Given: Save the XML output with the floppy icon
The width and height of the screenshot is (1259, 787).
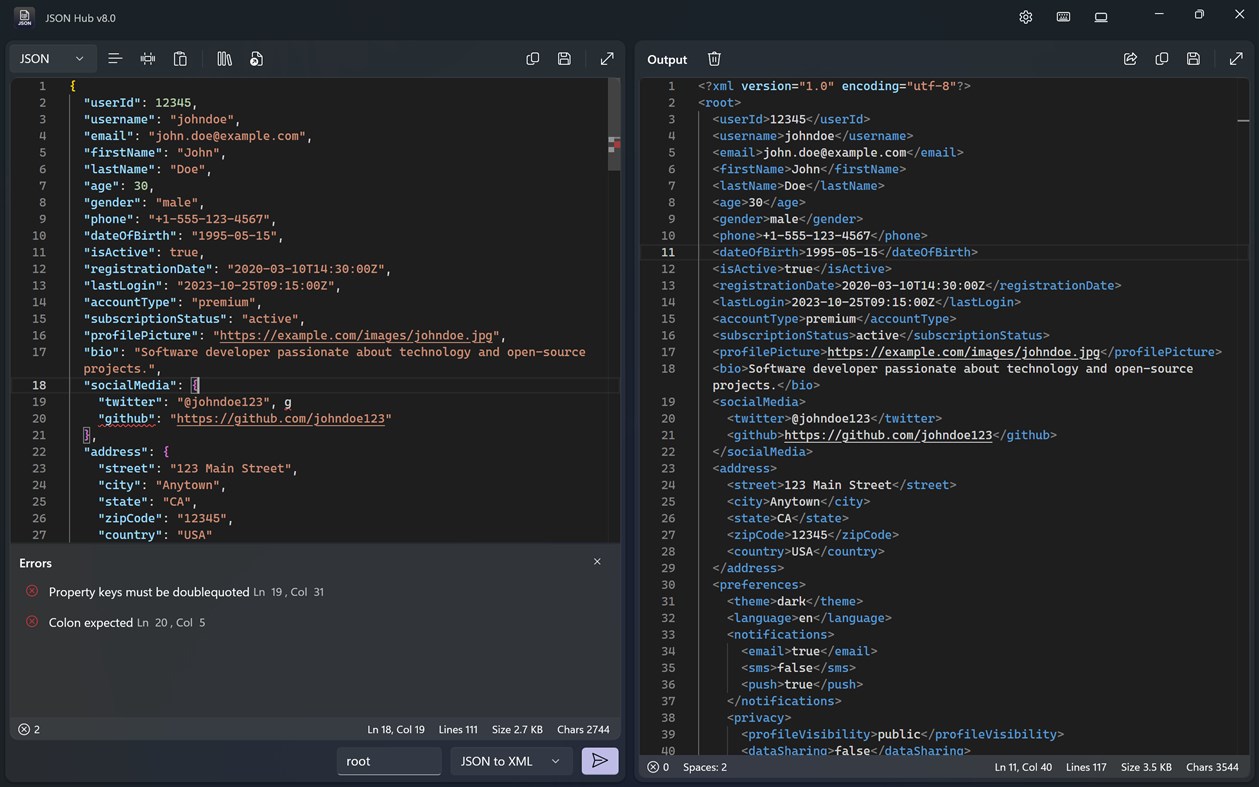Looking at the screenshot, I should (1193, 59).
